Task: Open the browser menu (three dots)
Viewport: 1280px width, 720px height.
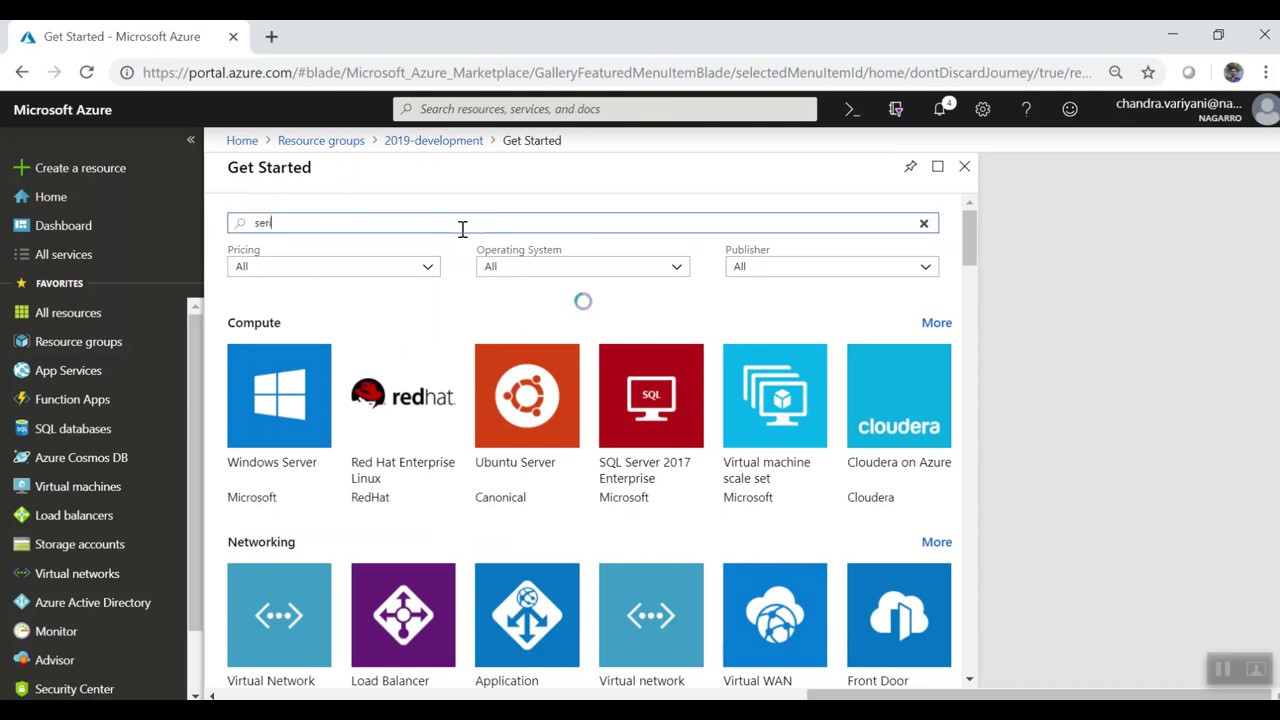Action: point(1266,72)
